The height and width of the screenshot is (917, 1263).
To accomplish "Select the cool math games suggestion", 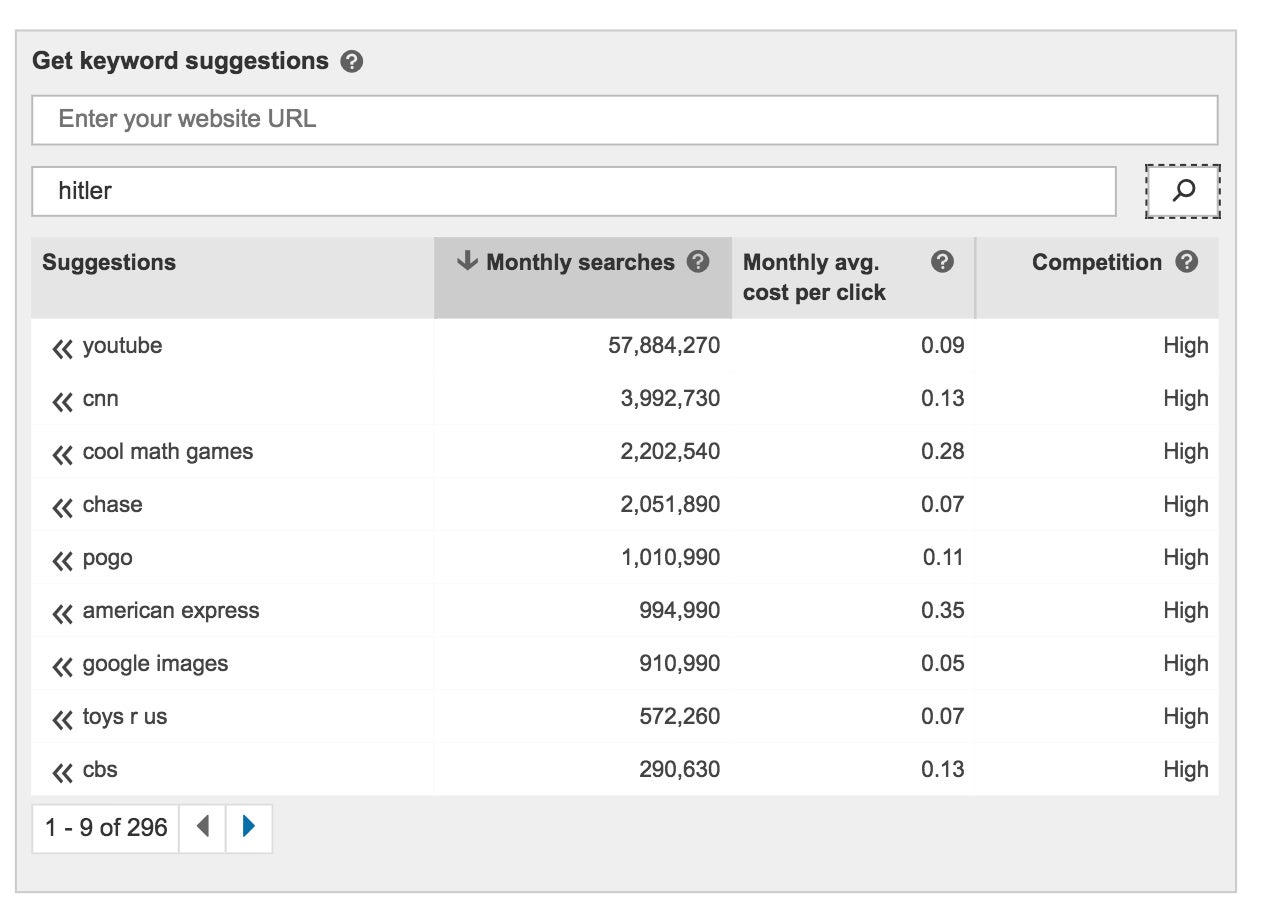I will 168,452.
